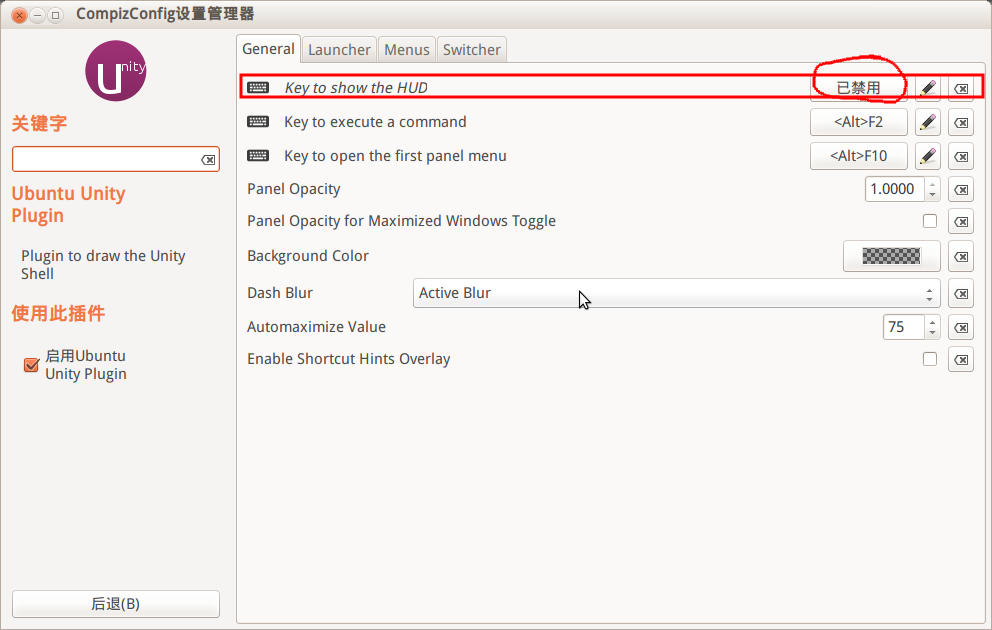Viewport: 992px width, 630px height.
Task: Click the edit pencil for first panel menu key
Action: (x=927, y=156)
